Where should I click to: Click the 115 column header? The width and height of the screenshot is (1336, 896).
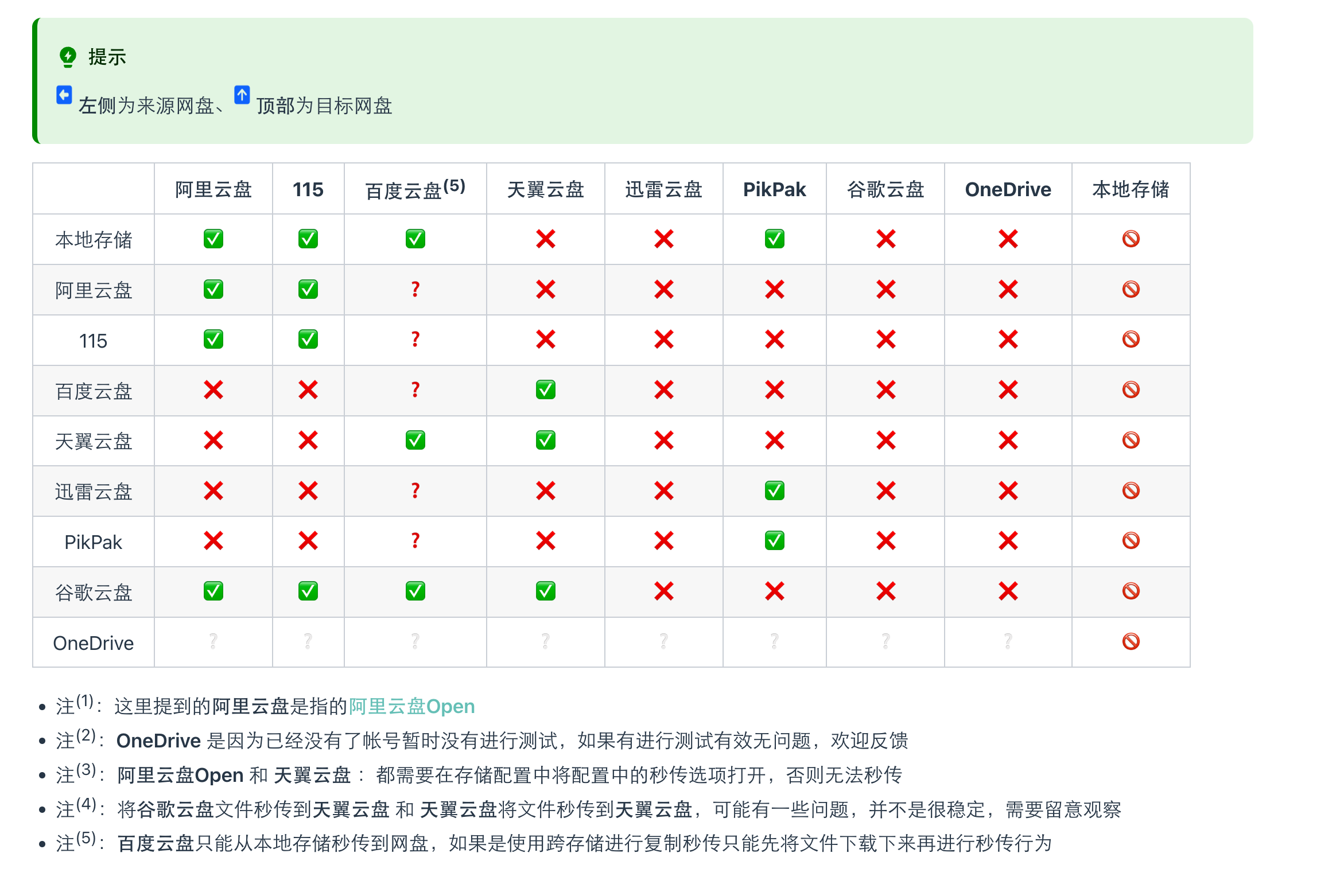[x=308, y=189]
